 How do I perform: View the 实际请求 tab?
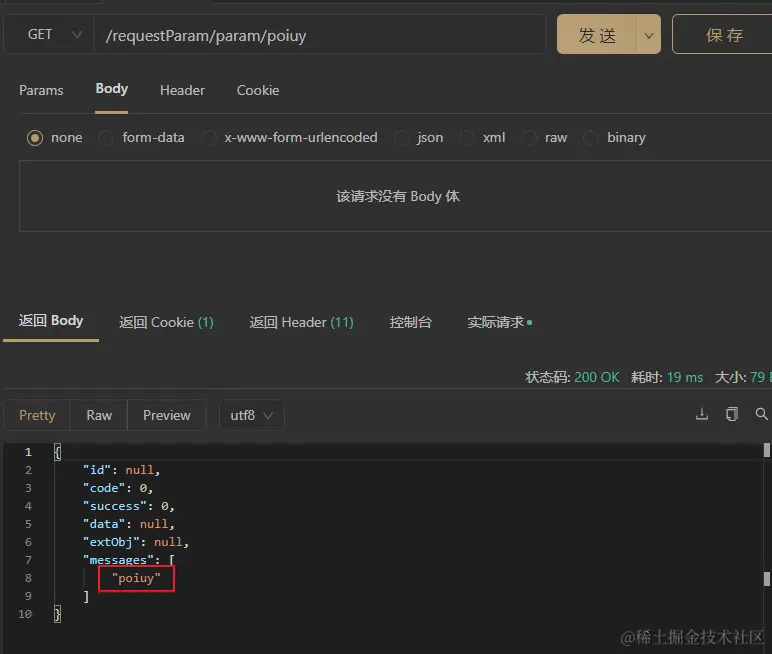(499, 323)
